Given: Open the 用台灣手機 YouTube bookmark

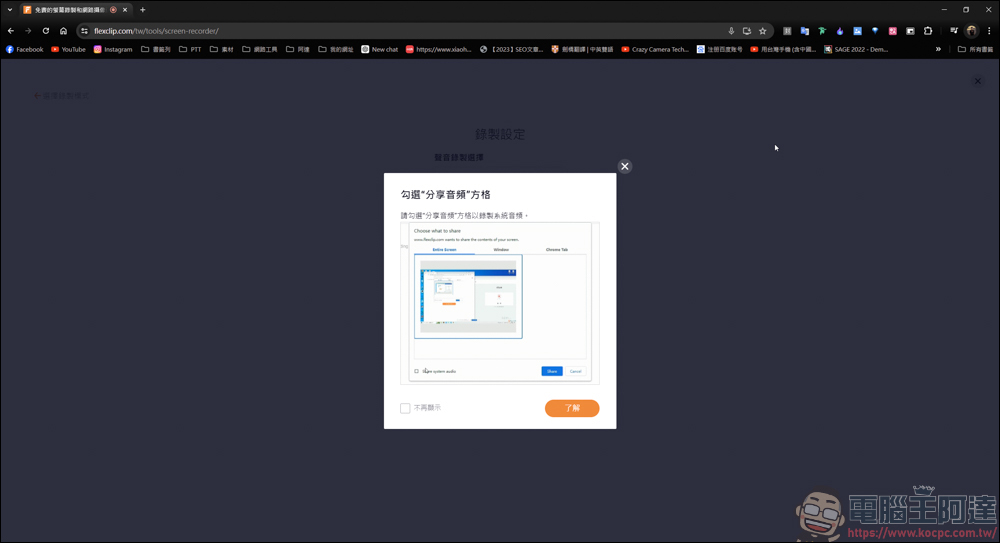Looking at the screenshot, I should [783, 49].
